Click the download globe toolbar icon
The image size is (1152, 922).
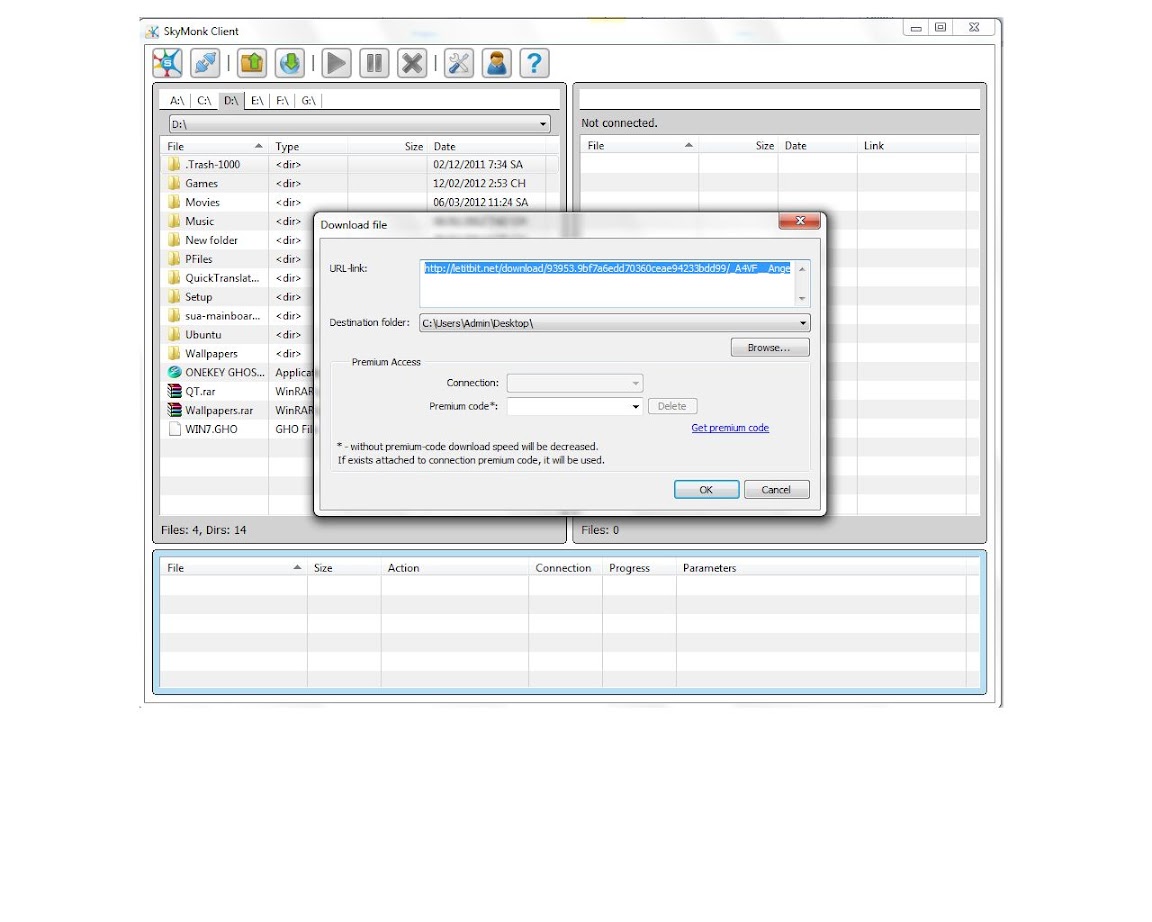(x=290, y=64)
